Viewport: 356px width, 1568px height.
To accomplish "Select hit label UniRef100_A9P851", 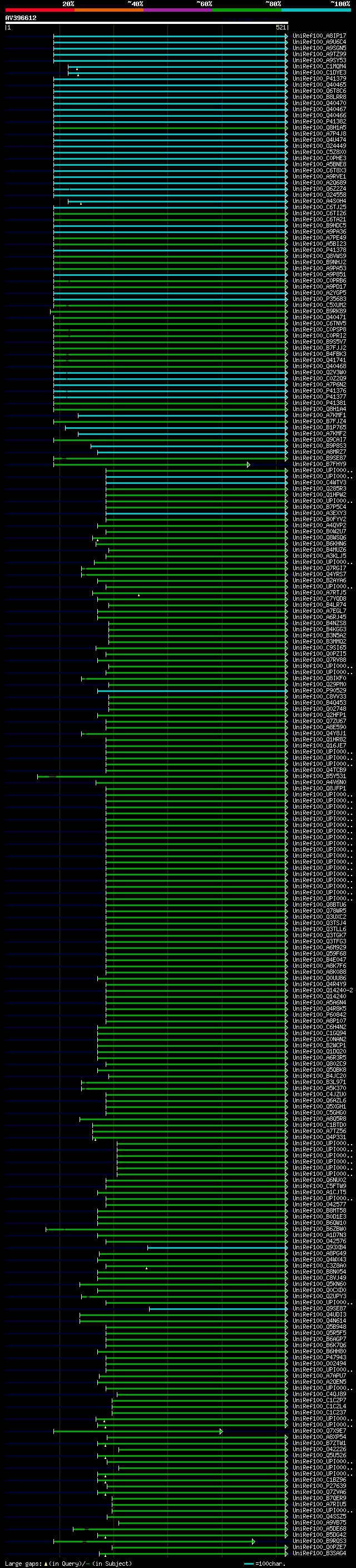I will 319,275.
